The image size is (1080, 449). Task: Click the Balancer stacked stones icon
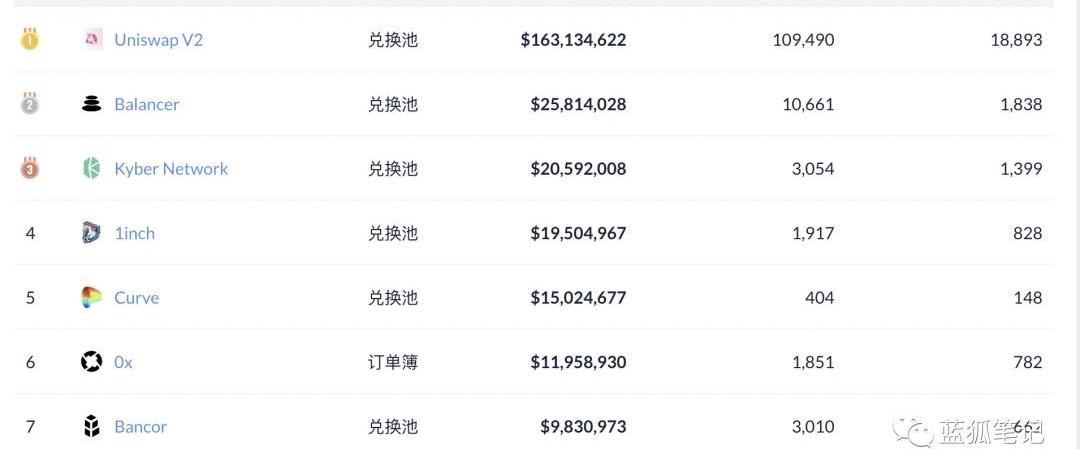coord(92,104)
